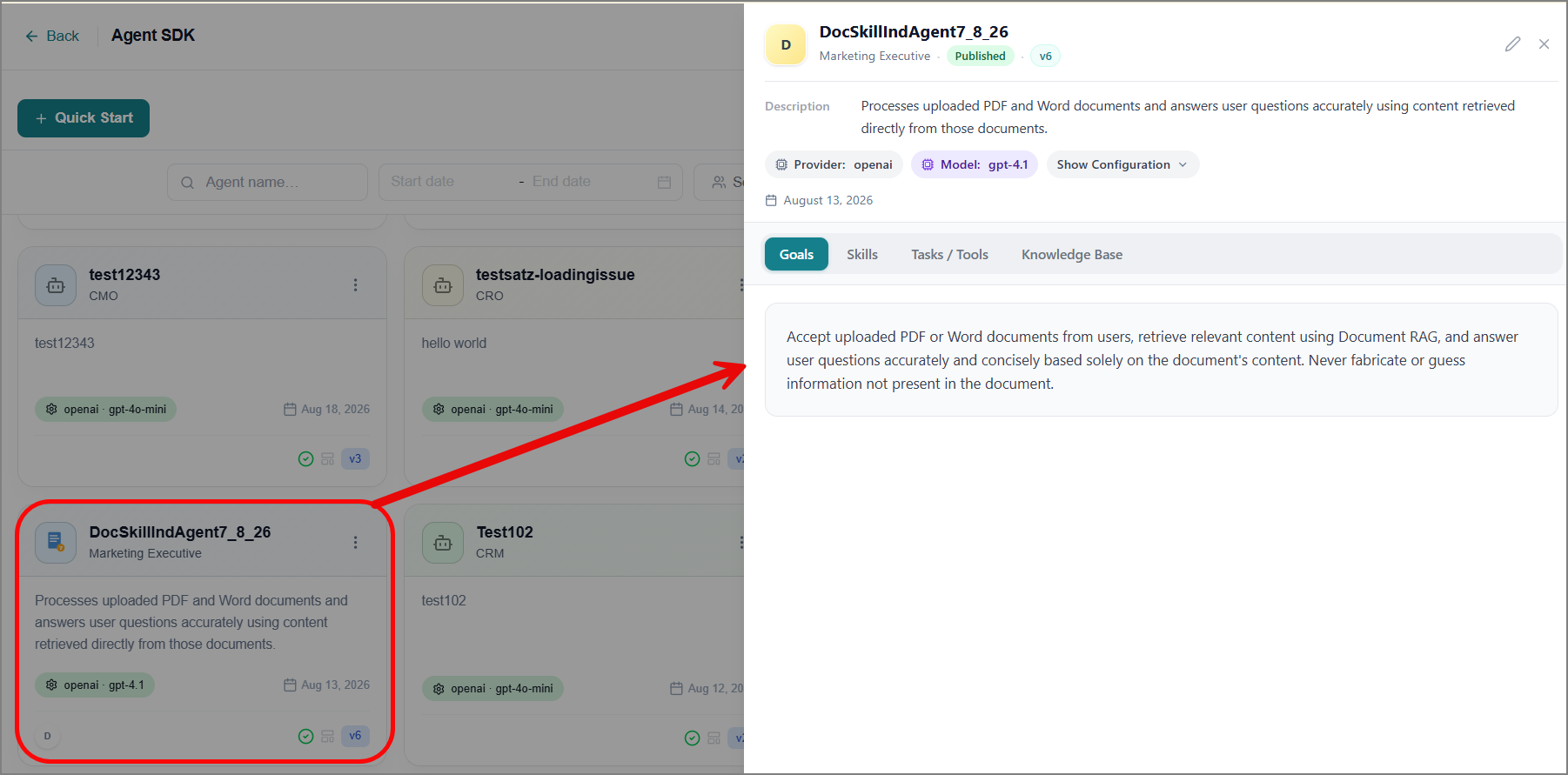This screenshot has height=775, width=1568.
Task: Open the Tasks / Tools tab
Action: tap(949, 254)
